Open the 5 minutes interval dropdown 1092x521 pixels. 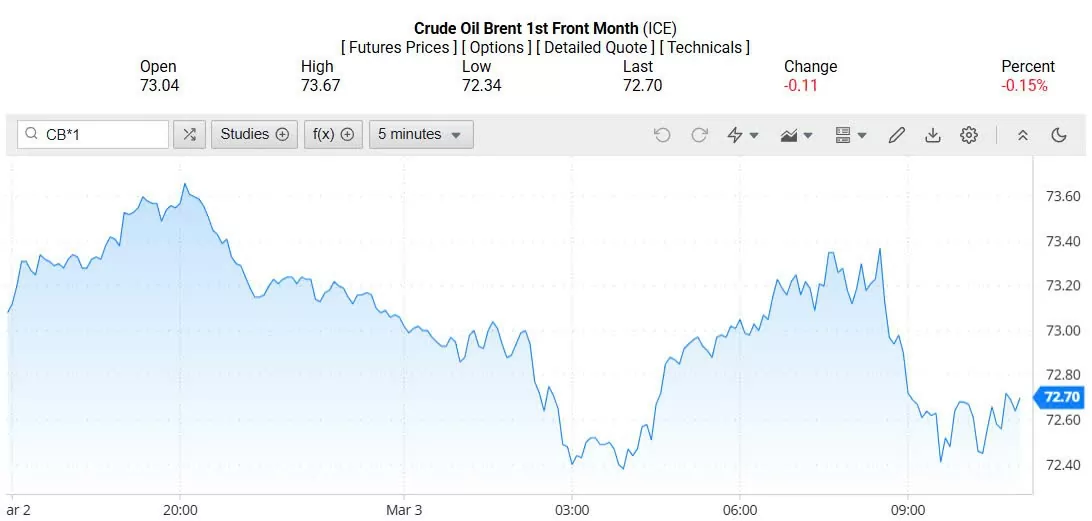(420, 134)
